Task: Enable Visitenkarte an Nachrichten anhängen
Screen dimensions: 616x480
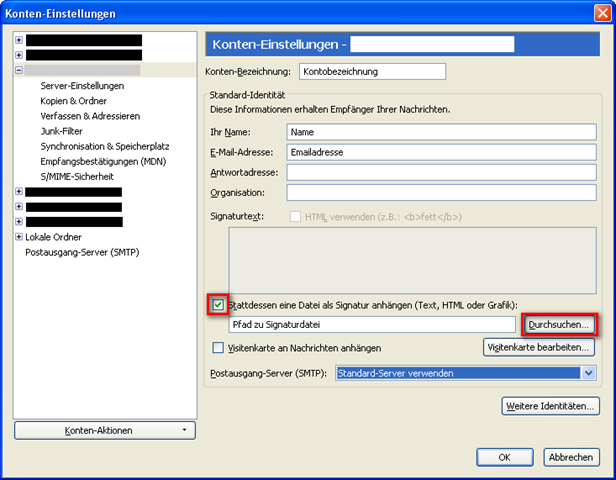Action: [x=218, y=348]
